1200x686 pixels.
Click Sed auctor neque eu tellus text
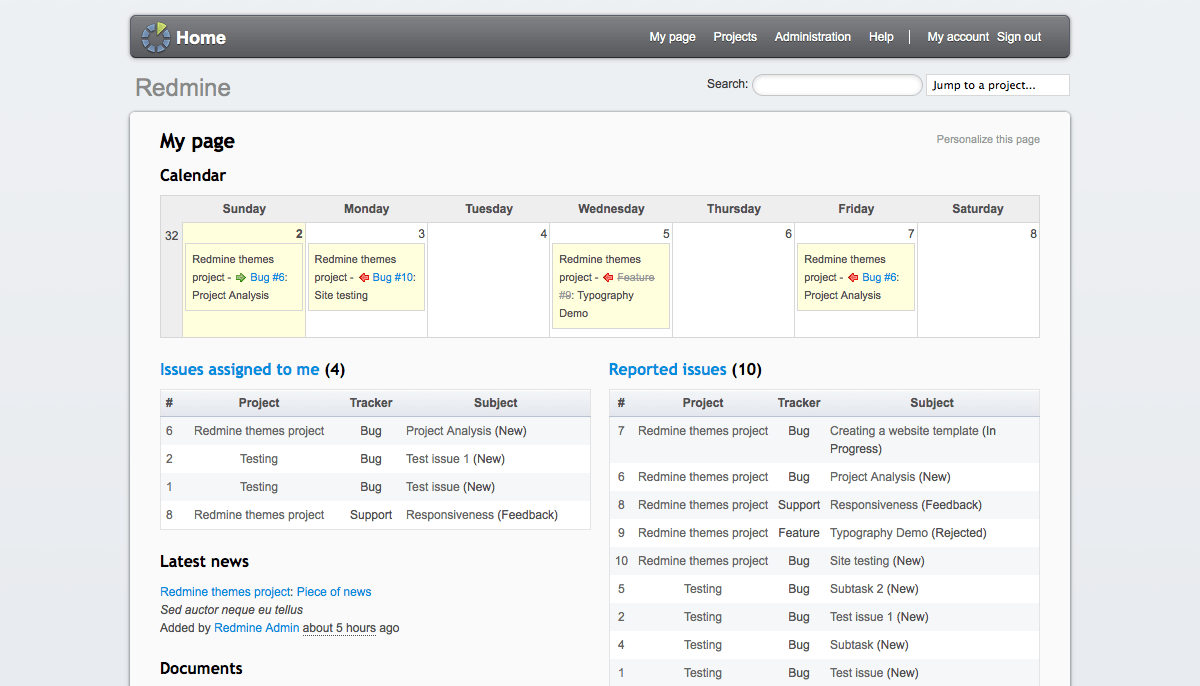point(231,610)
